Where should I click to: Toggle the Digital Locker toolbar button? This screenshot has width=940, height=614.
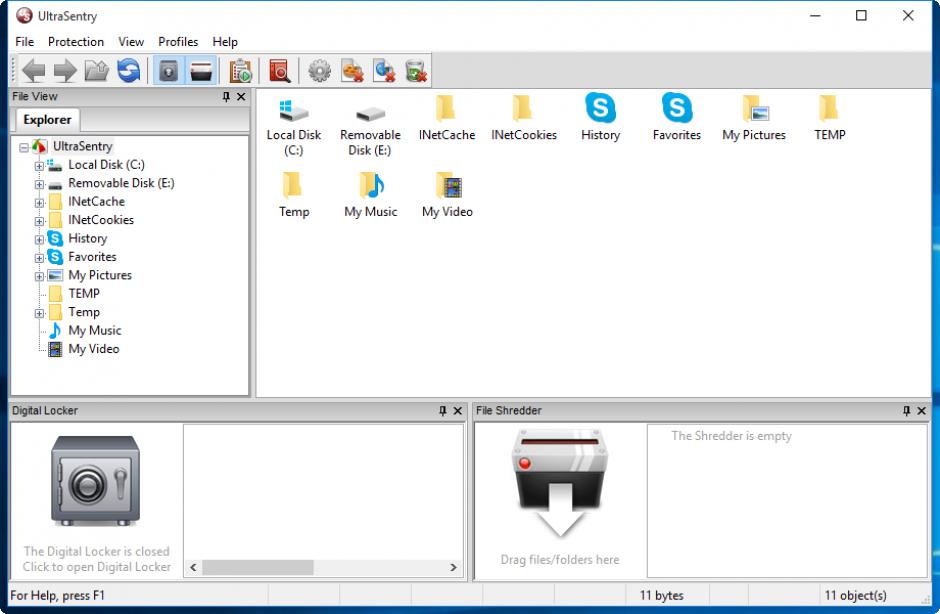(x=168, y=71)
